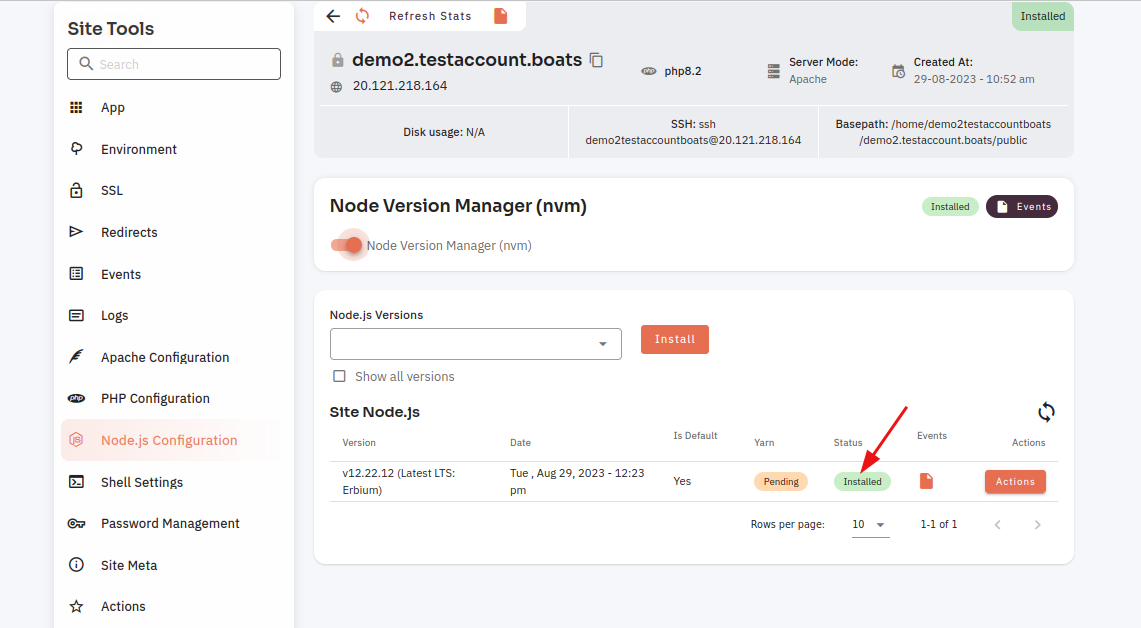The image size is (1141, 628).
Task: Click the Is Default column header
Action: click(x=695, y=436)
